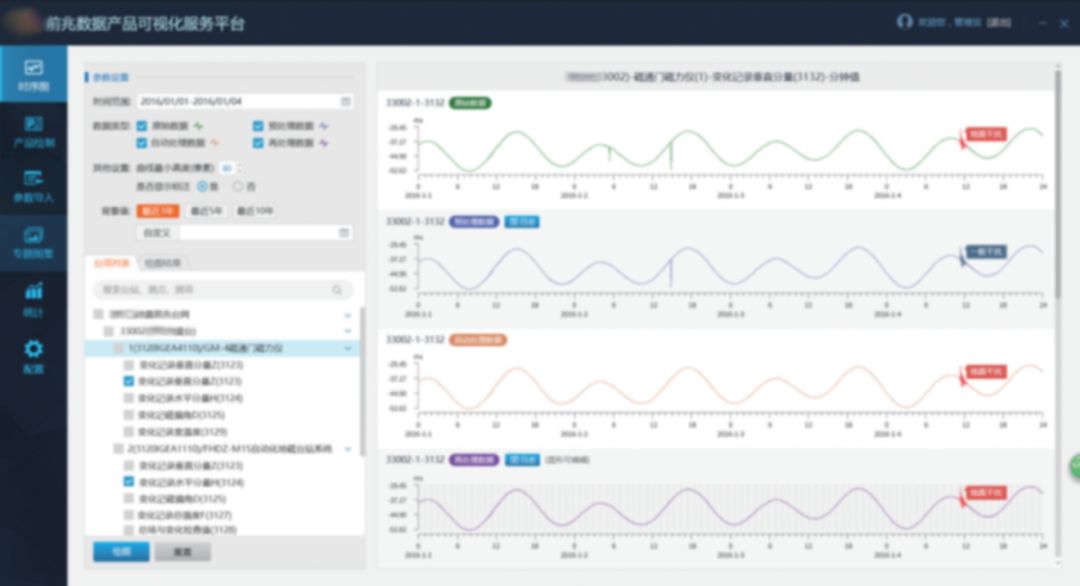Viewport: 1080px width, 586px height.
Task: Open the 参数导入 sidebar section
Action: point(33,185)
